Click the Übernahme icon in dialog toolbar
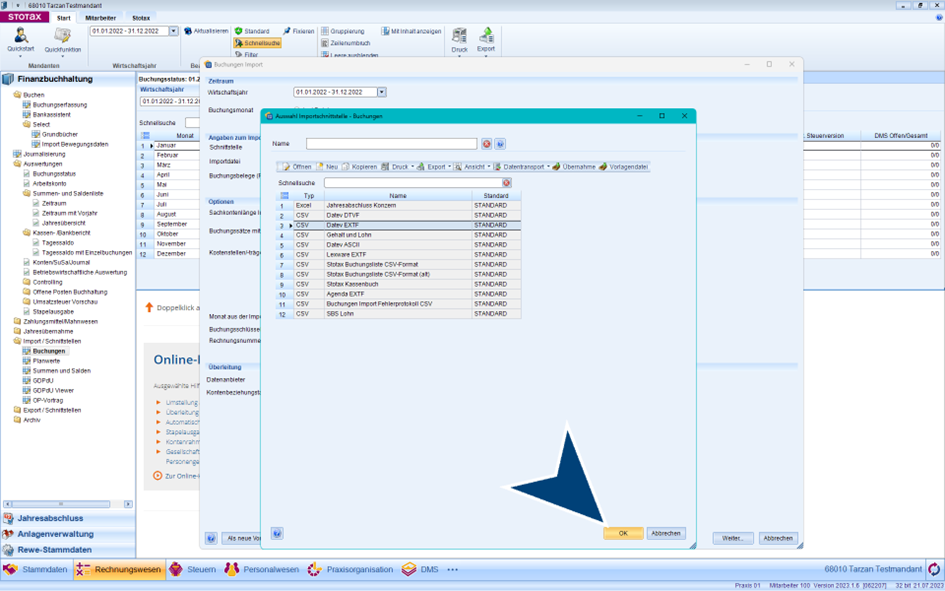 pyautogui.click(x=558, y=167)
